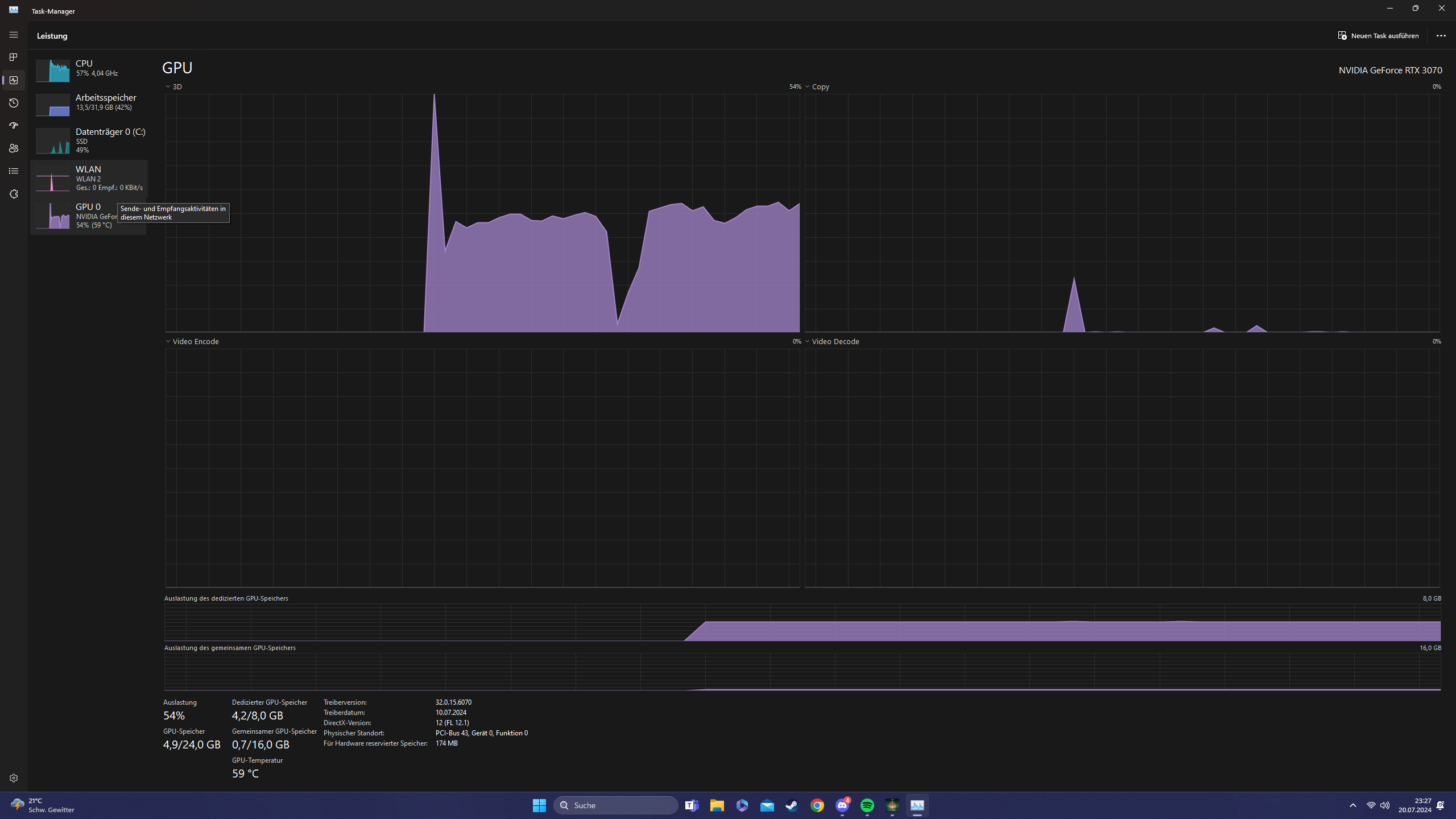Open Task Manager settings gear
The image size is (1456, 819).
click(14, 778)
